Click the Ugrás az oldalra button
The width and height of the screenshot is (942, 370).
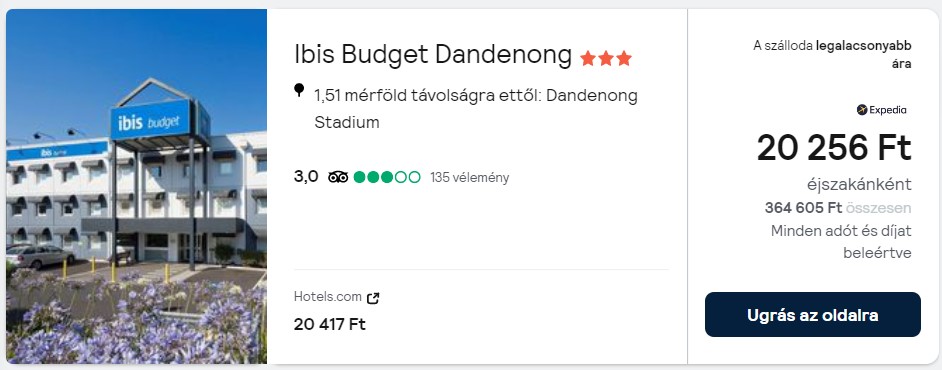(812, 315)
